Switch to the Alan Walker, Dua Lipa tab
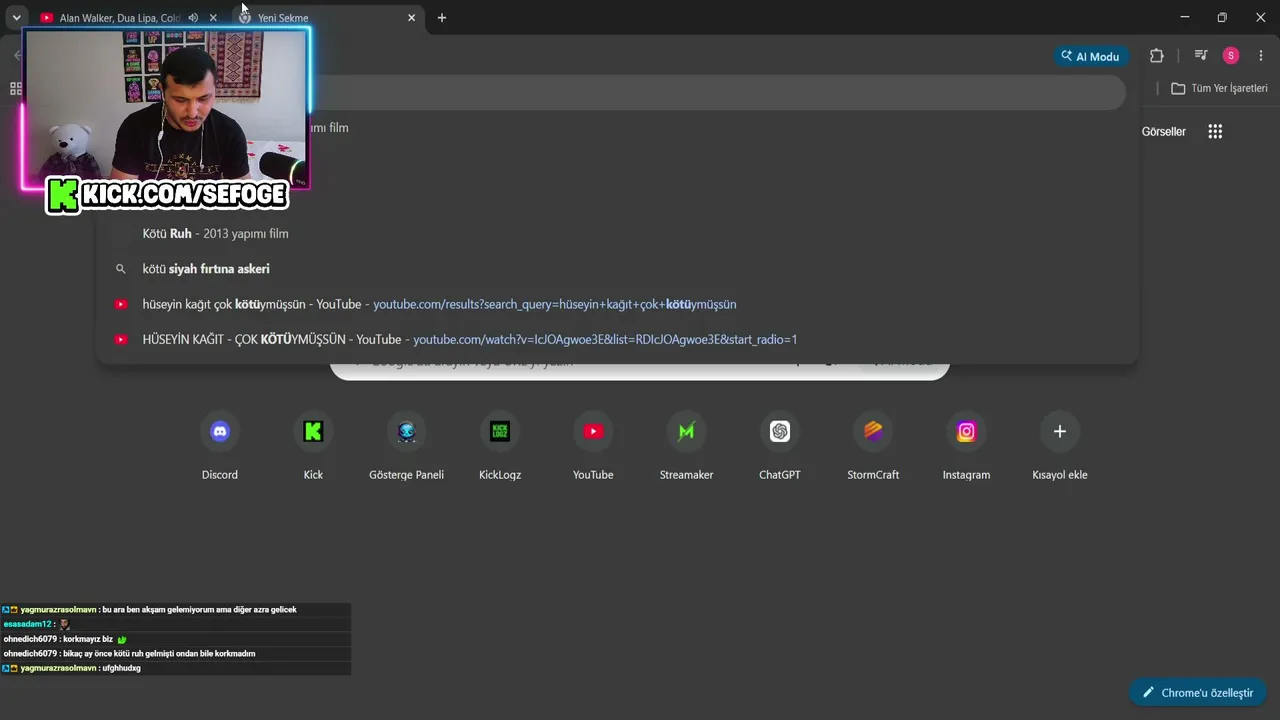 (x=119, y=18)
